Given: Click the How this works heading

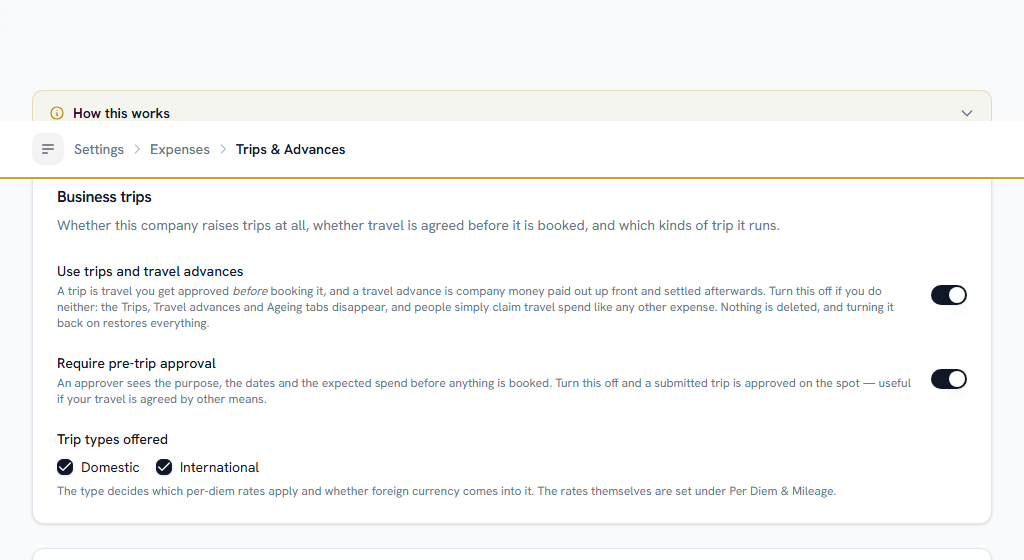Looking at the screenshot, I should (121, 114).
